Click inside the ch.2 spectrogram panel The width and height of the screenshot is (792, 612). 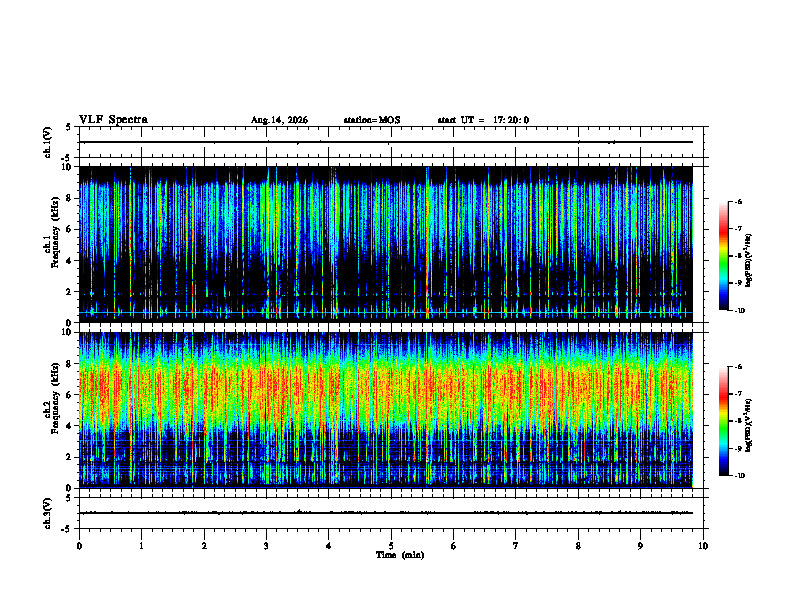tap(386, 410)
